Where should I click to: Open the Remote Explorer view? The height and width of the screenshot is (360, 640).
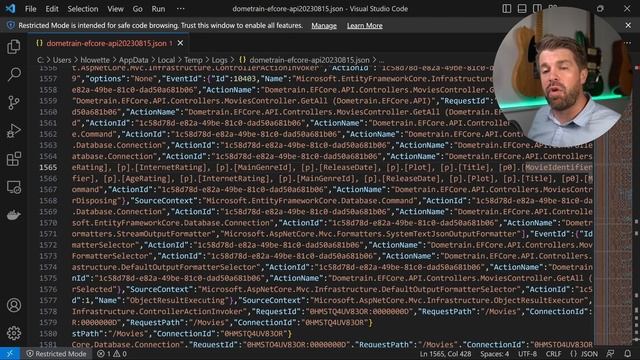pos(14,187)
